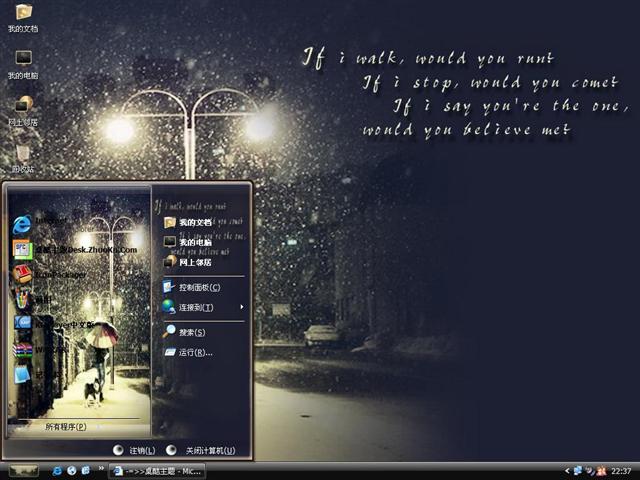Viewport: 640px width, 480px height.
Task: Expand 所有程序(P) all programs
Action: 66,427
